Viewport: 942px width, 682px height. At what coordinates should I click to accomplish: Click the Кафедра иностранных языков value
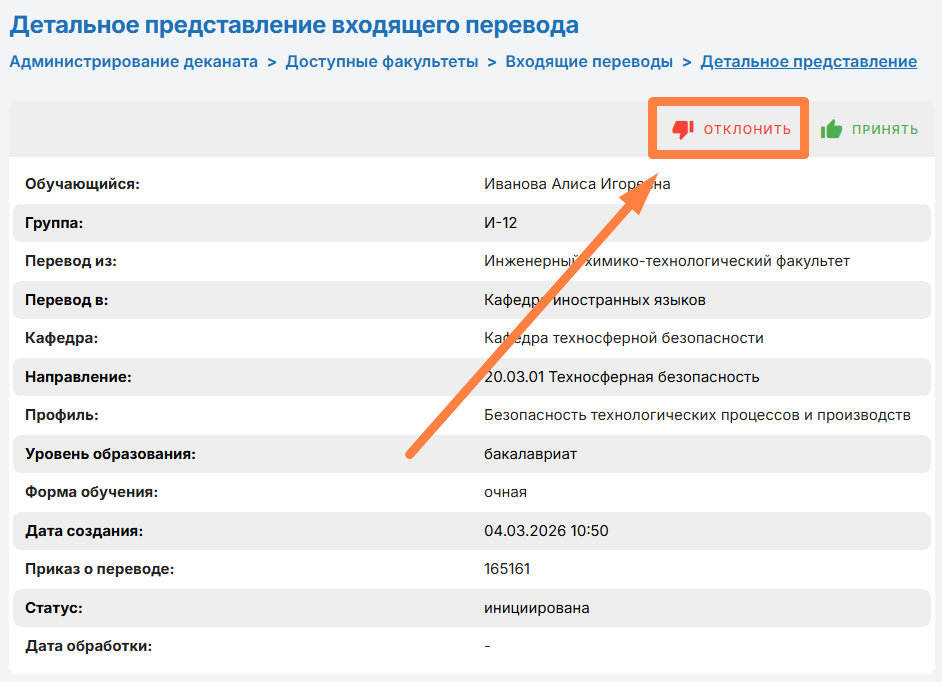click(594, 300)
